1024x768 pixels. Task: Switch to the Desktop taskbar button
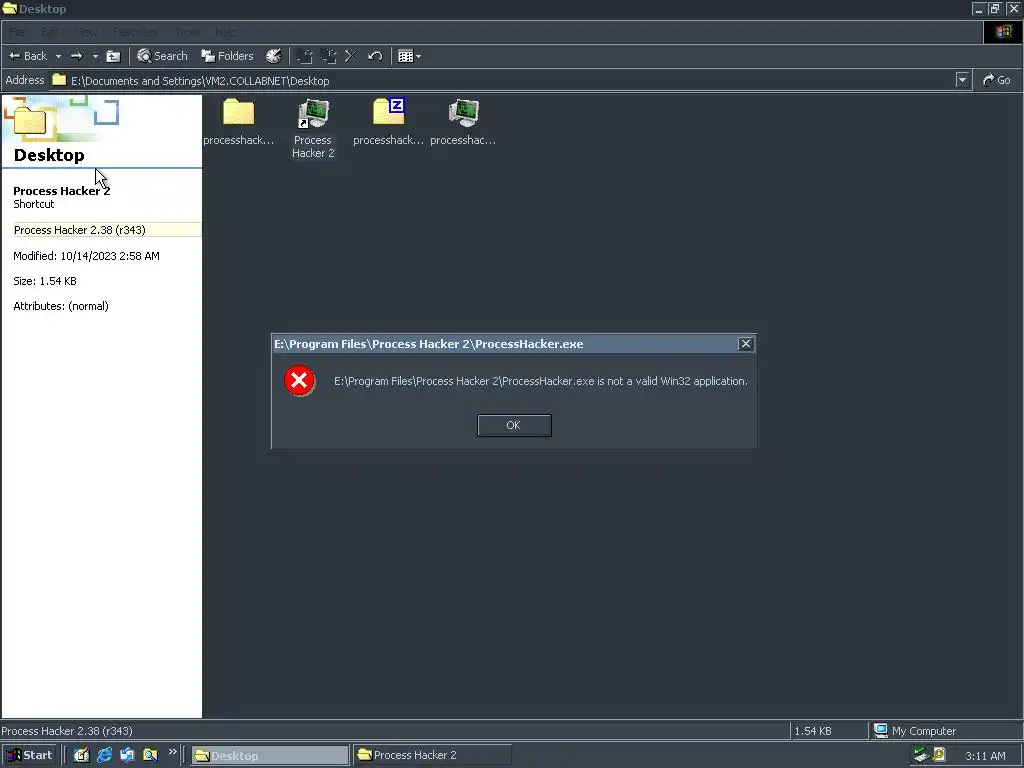pos(270,756)
